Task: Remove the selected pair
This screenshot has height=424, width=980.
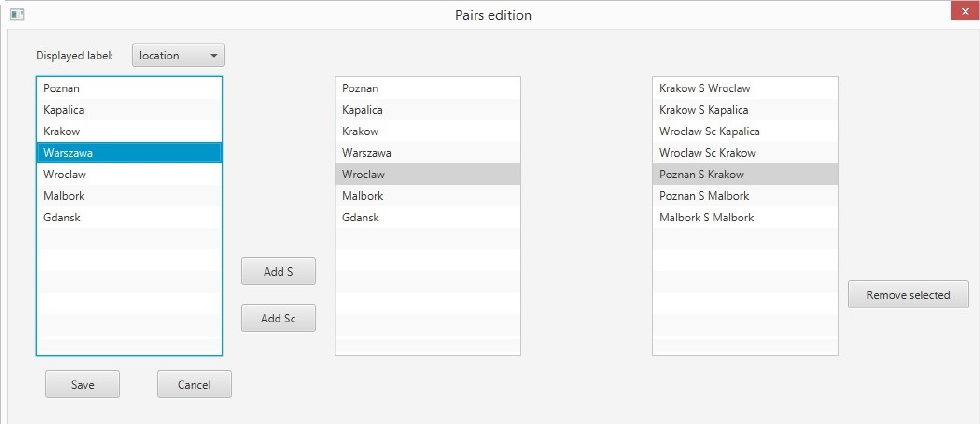Action: [908, 295]
